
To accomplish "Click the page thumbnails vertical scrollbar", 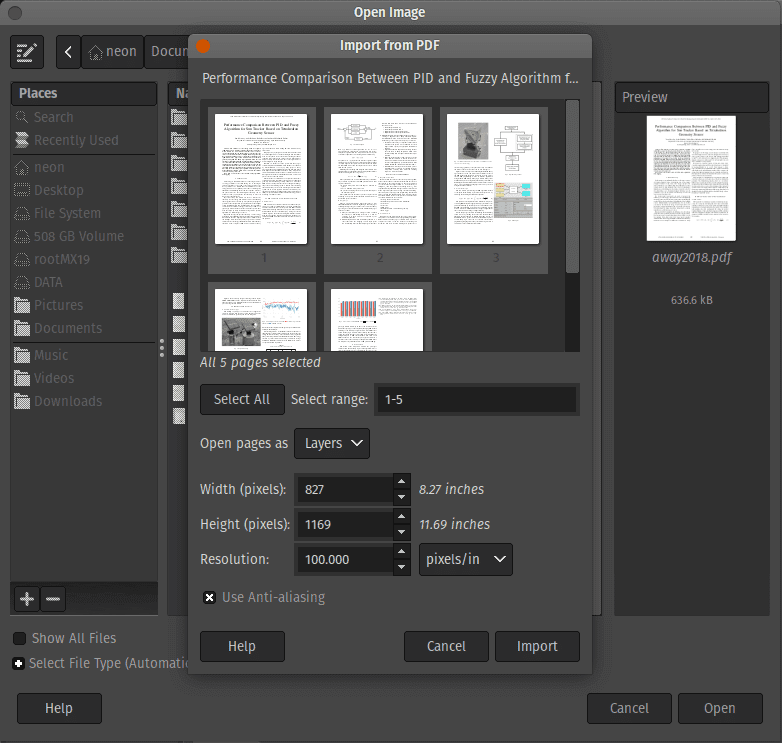I will [573, 186].
